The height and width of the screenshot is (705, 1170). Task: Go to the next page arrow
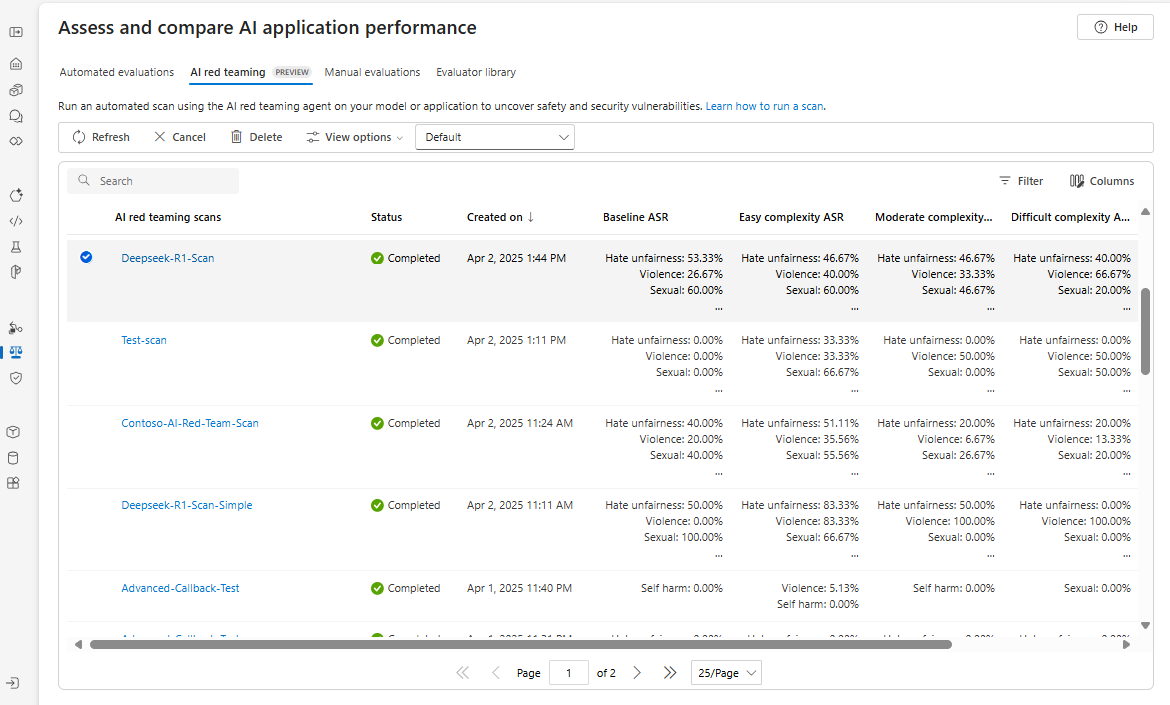(x=637, y=673)
